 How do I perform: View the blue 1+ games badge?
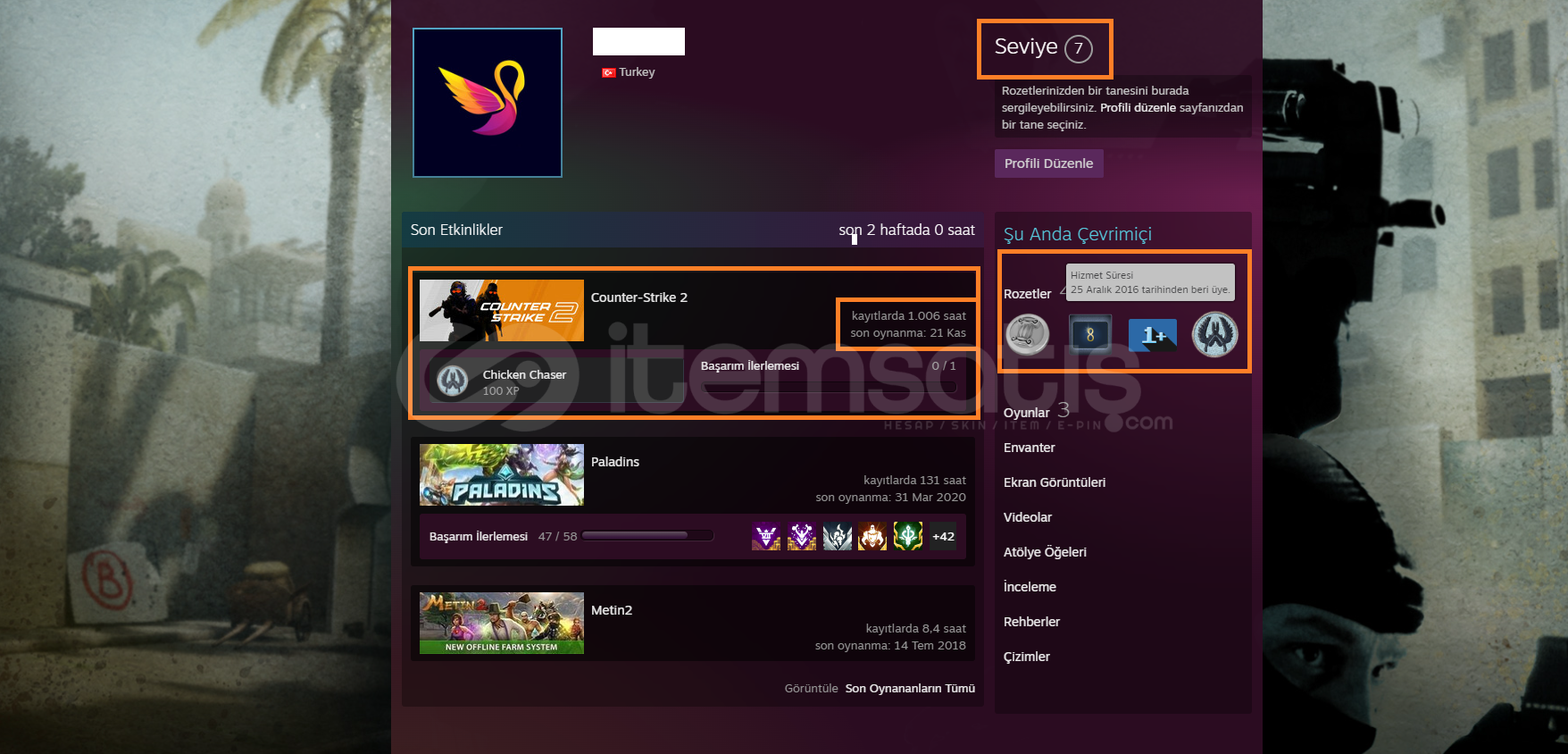(1153, 335)
